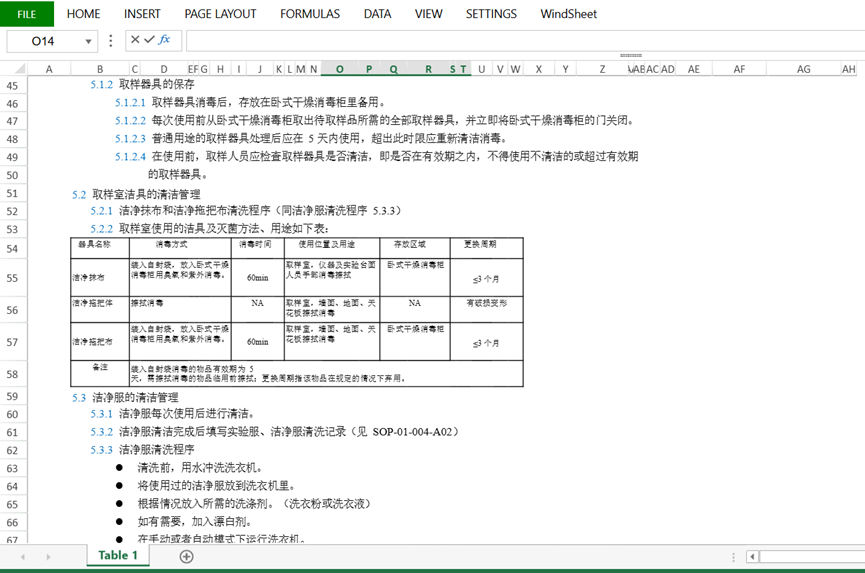Click inside the formula bar input
The width and height of the screenshot is (865, 573).
(x=520, y=41)
